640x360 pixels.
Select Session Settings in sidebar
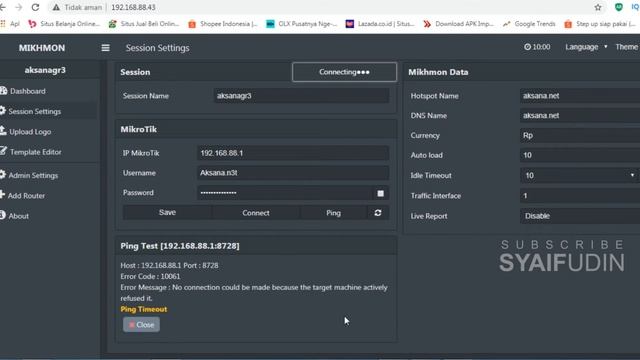[34, 111]
